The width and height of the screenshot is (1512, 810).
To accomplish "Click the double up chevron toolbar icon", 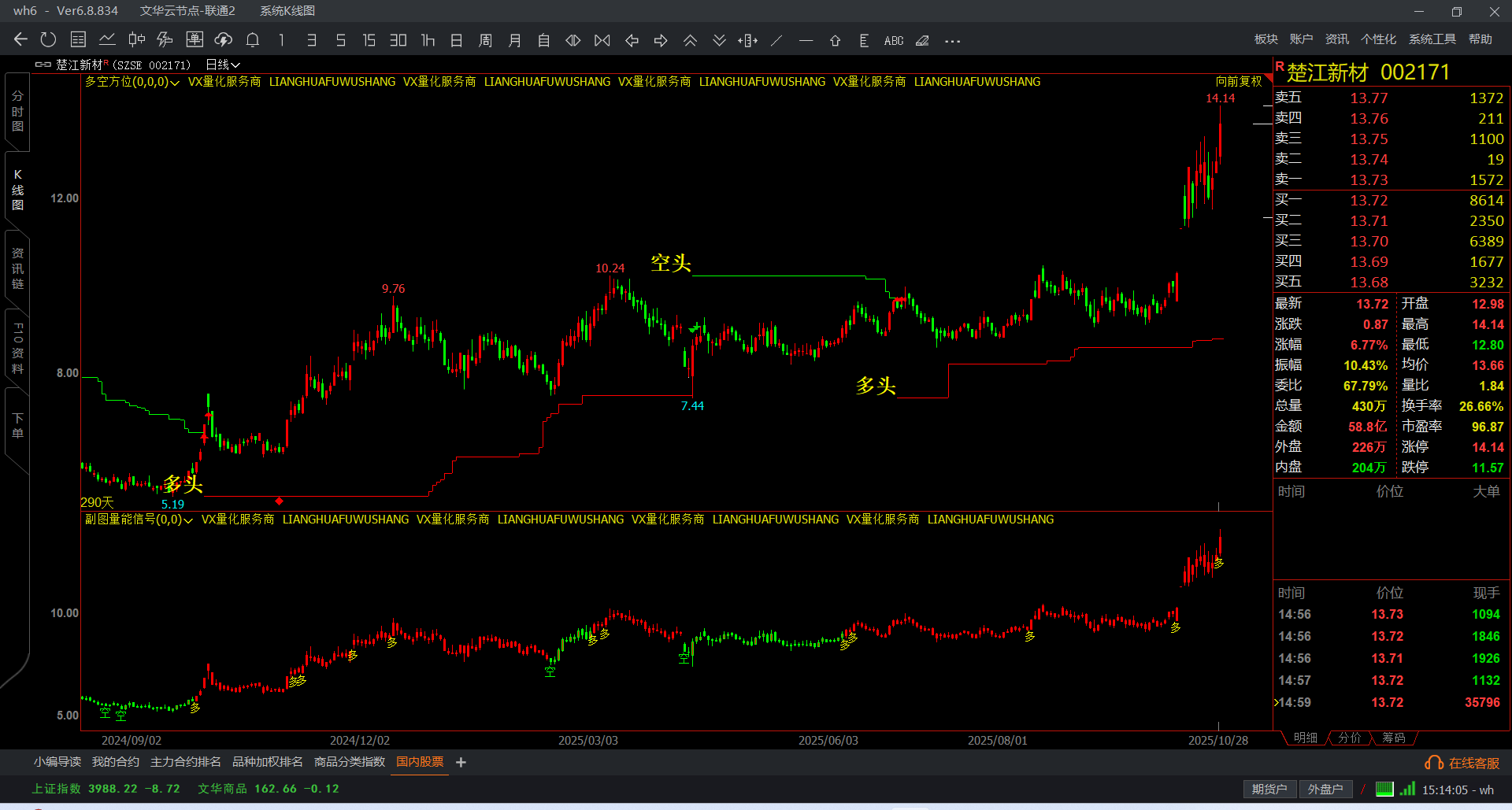I will (690, 40).
